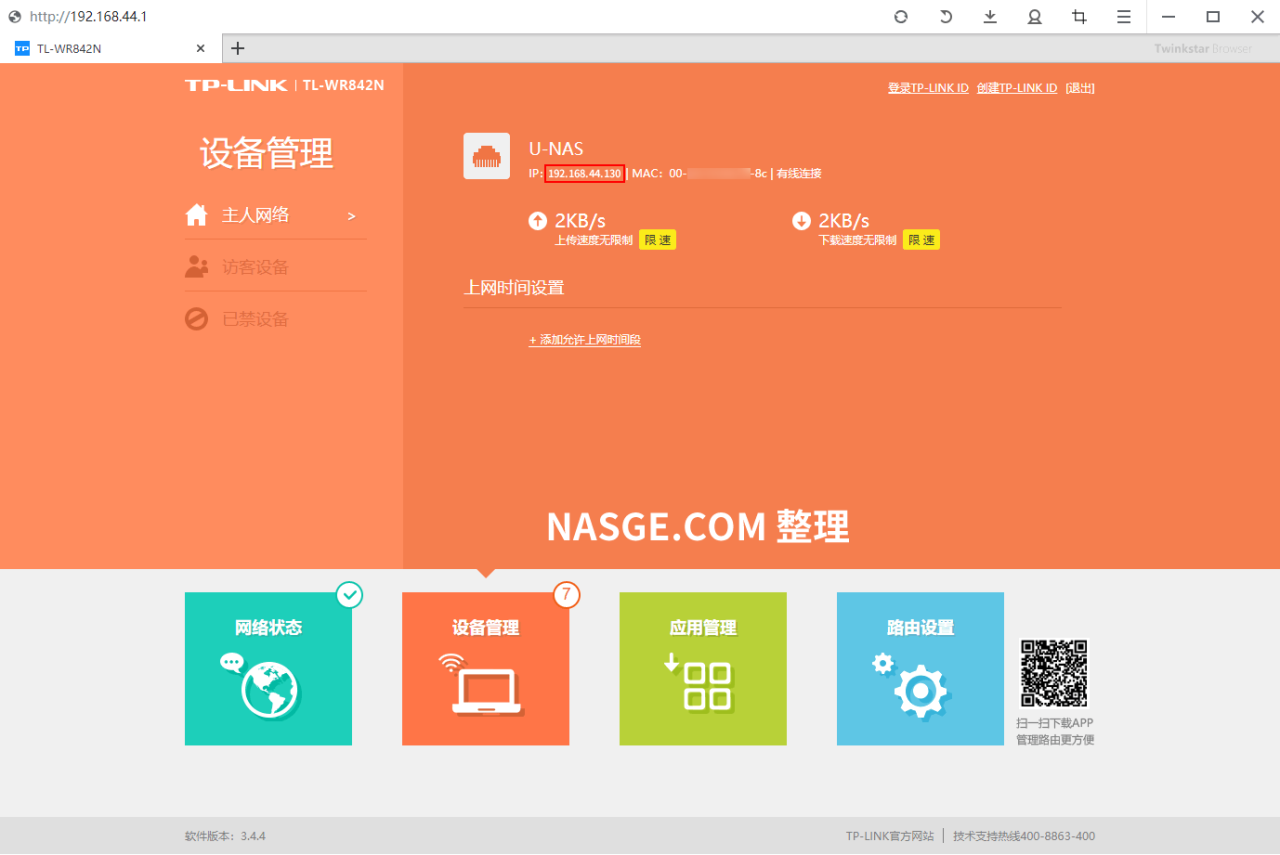This screenshot has width=1280, height=855.
Task: Click the browser refresh icon
Action: click(x=901, y=16)
